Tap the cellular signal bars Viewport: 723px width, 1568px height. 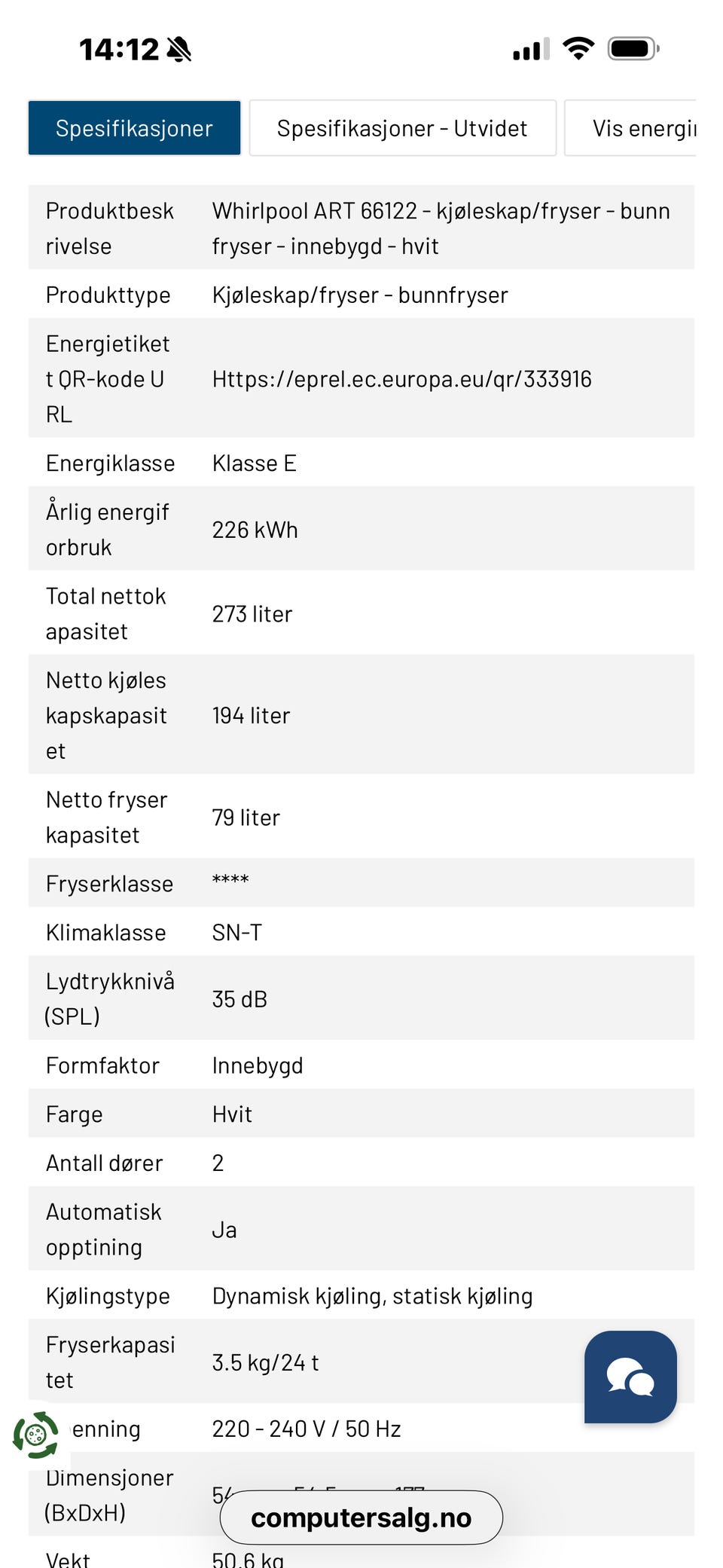click(x=531, y=50)
